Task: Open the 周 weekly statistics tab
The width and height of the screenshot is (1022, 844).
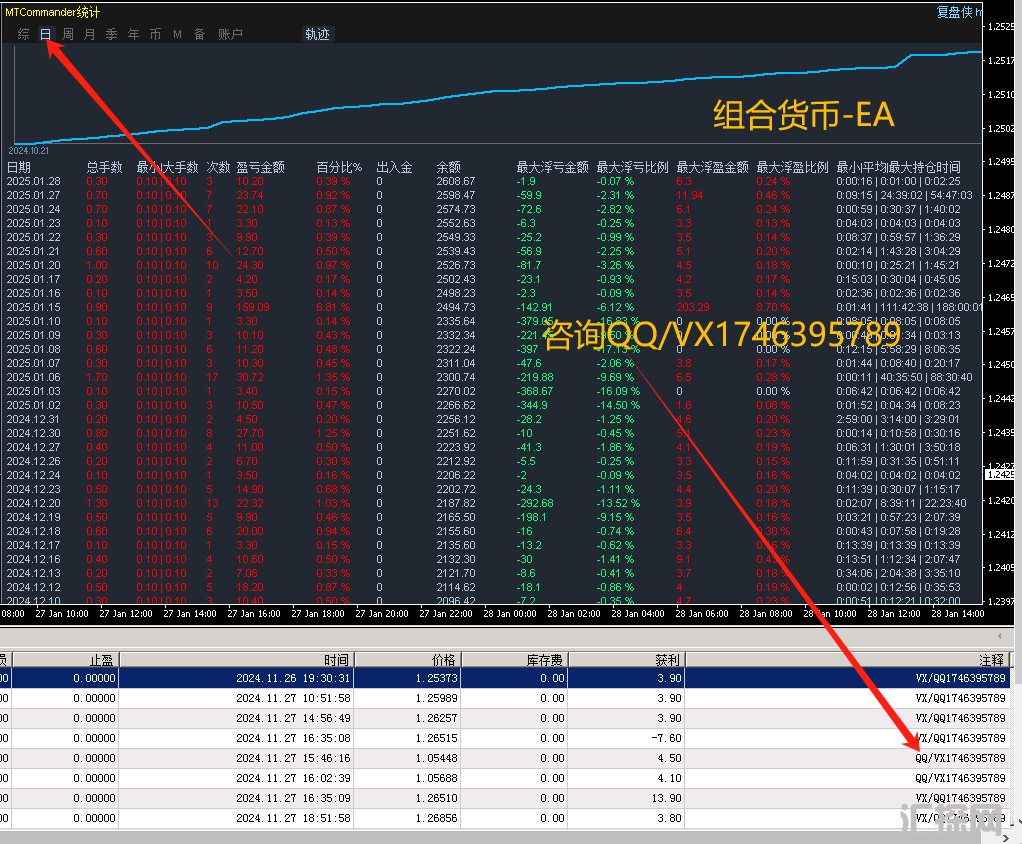Action: click(x=68, y=35)
